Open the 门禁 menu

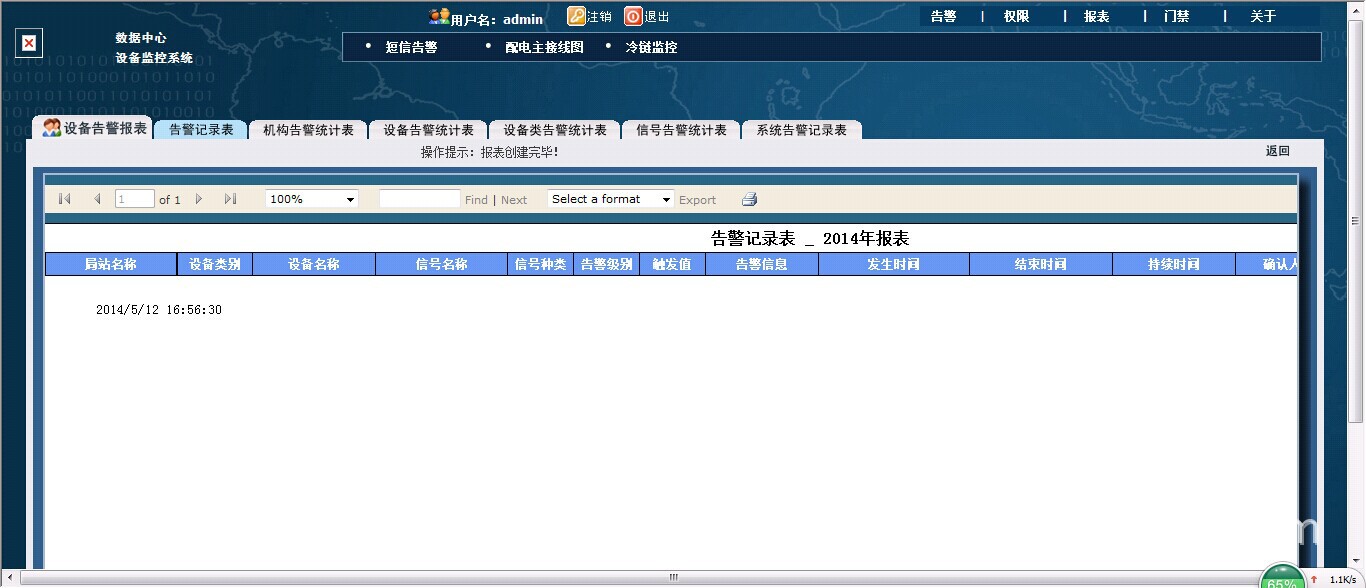pos(1177,15)
